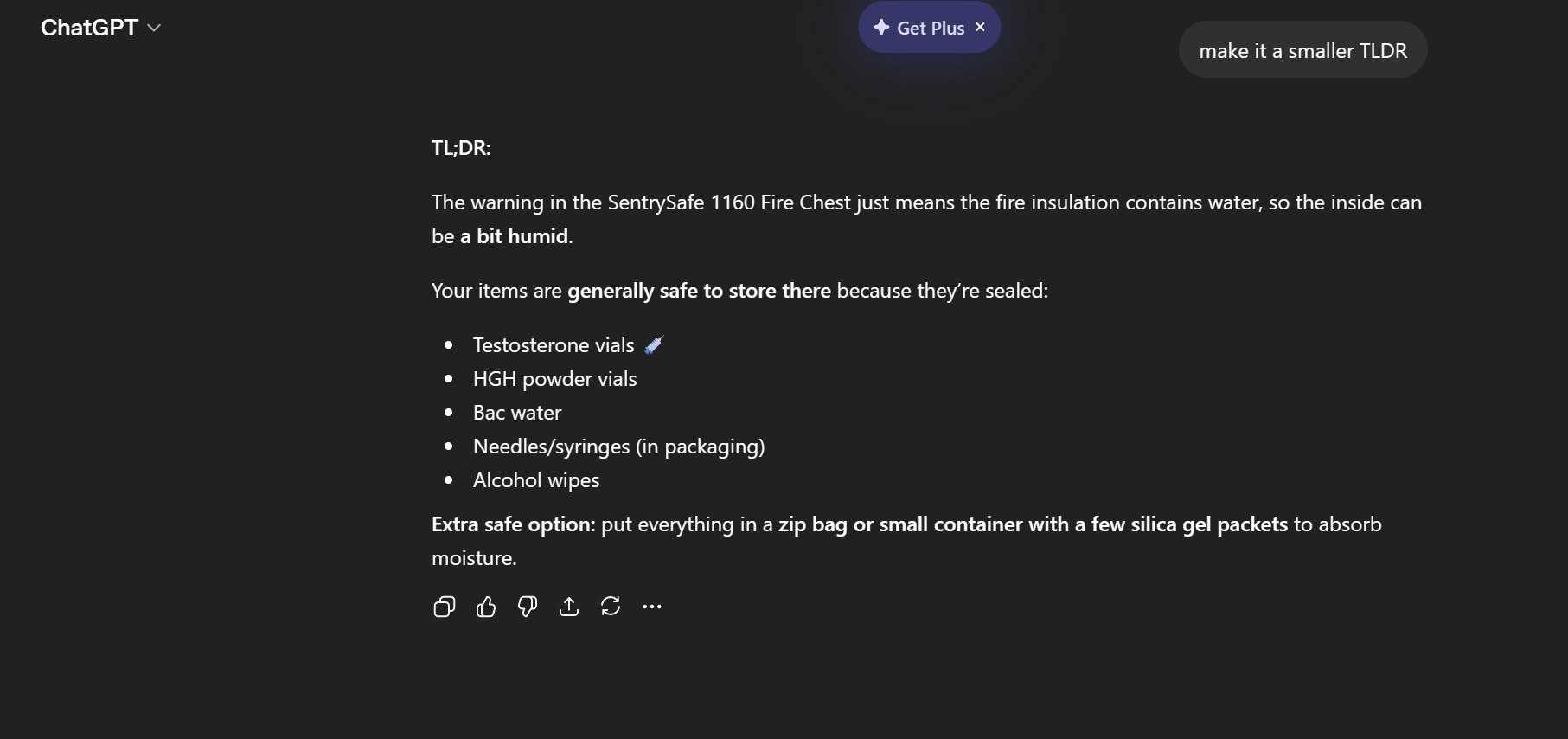This screenshot has width=1568, height=739.
Task: Dismiss the Get Plus banner
Action: click(x=980, y=28)
